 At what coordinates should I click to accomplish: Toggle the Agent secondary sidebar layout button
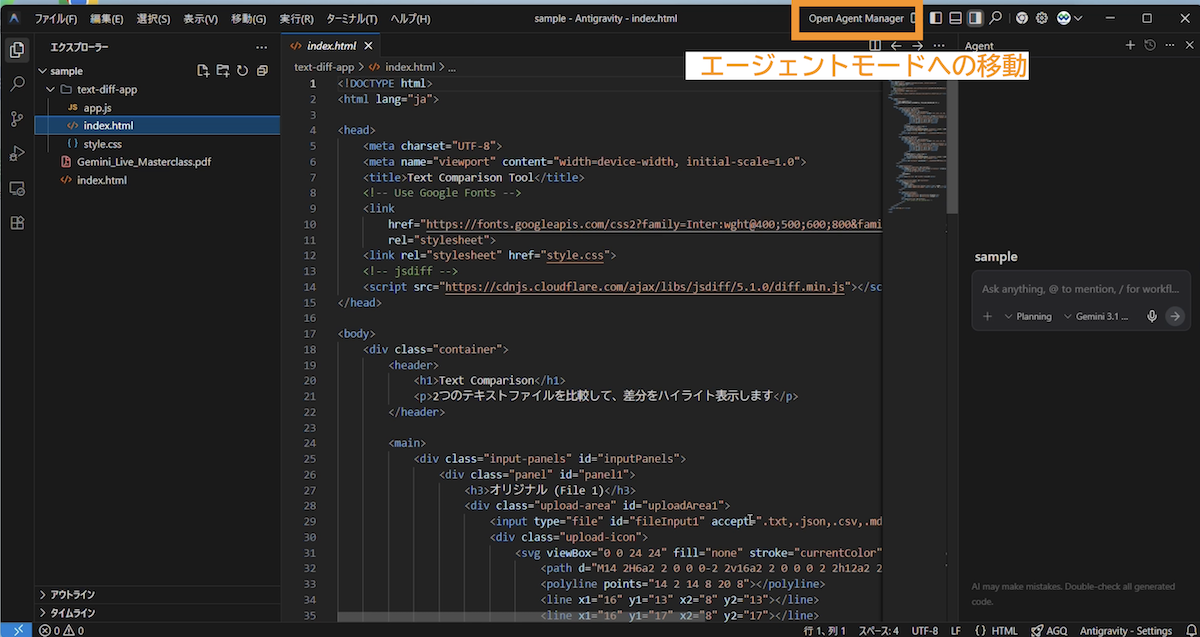tap(975, 18)
